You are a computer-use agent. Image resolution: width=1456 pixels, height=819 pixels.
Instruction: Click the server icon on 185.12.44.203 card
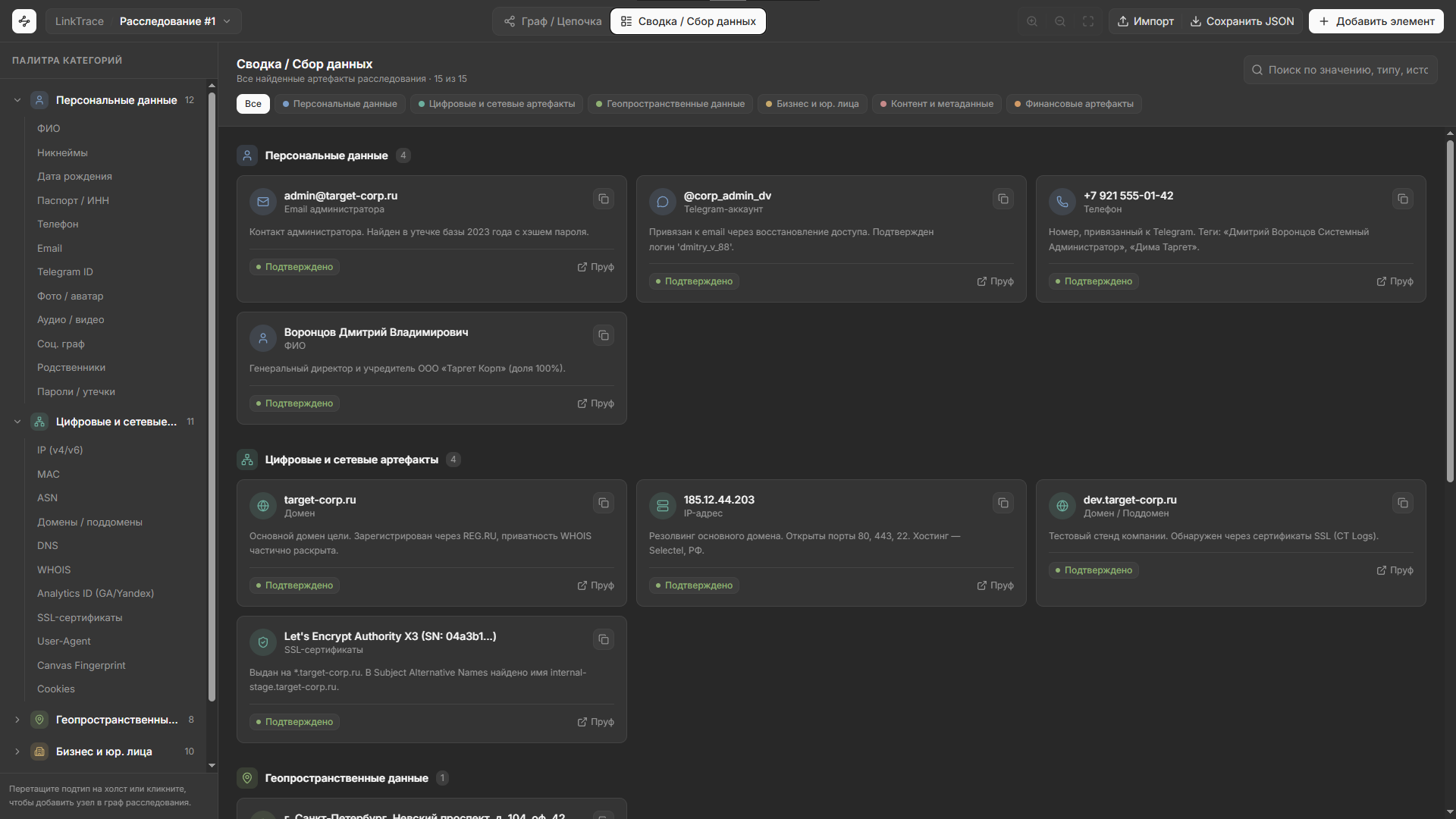(x=663, y=506)
